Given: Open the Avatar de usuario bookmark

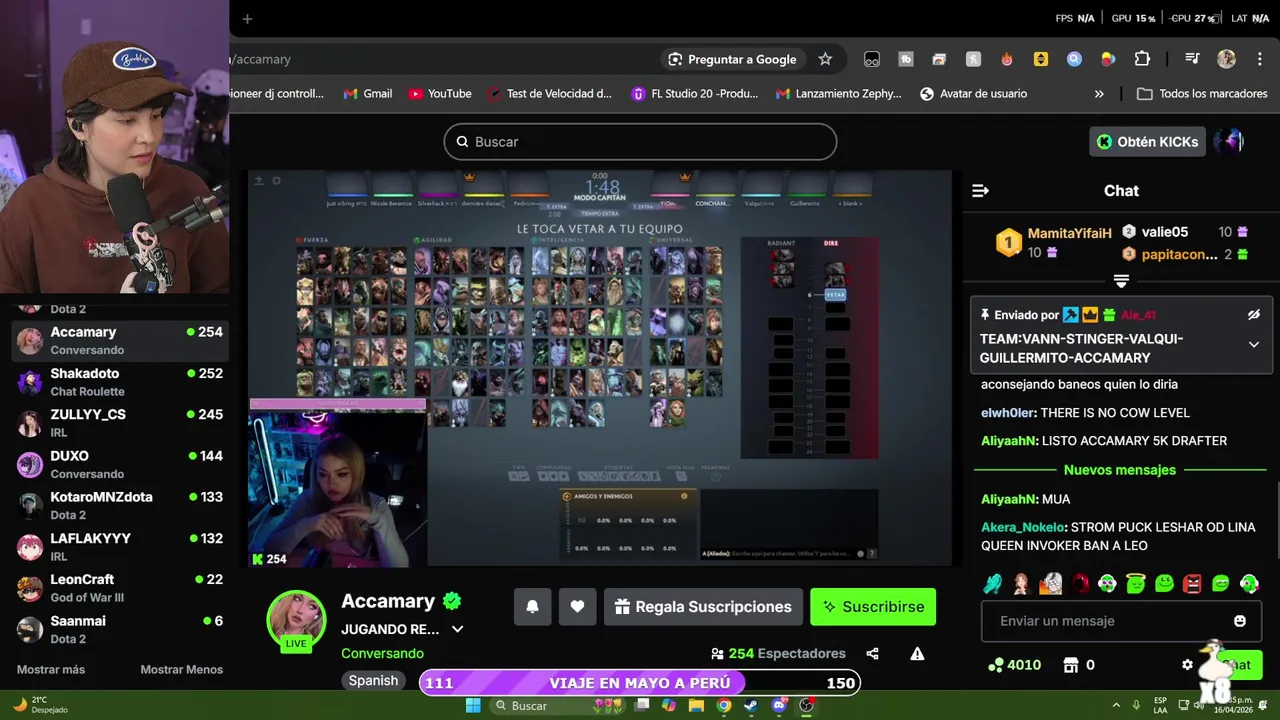Looking at the screenshot, I should pyautogui.click(x=973, y=94).
